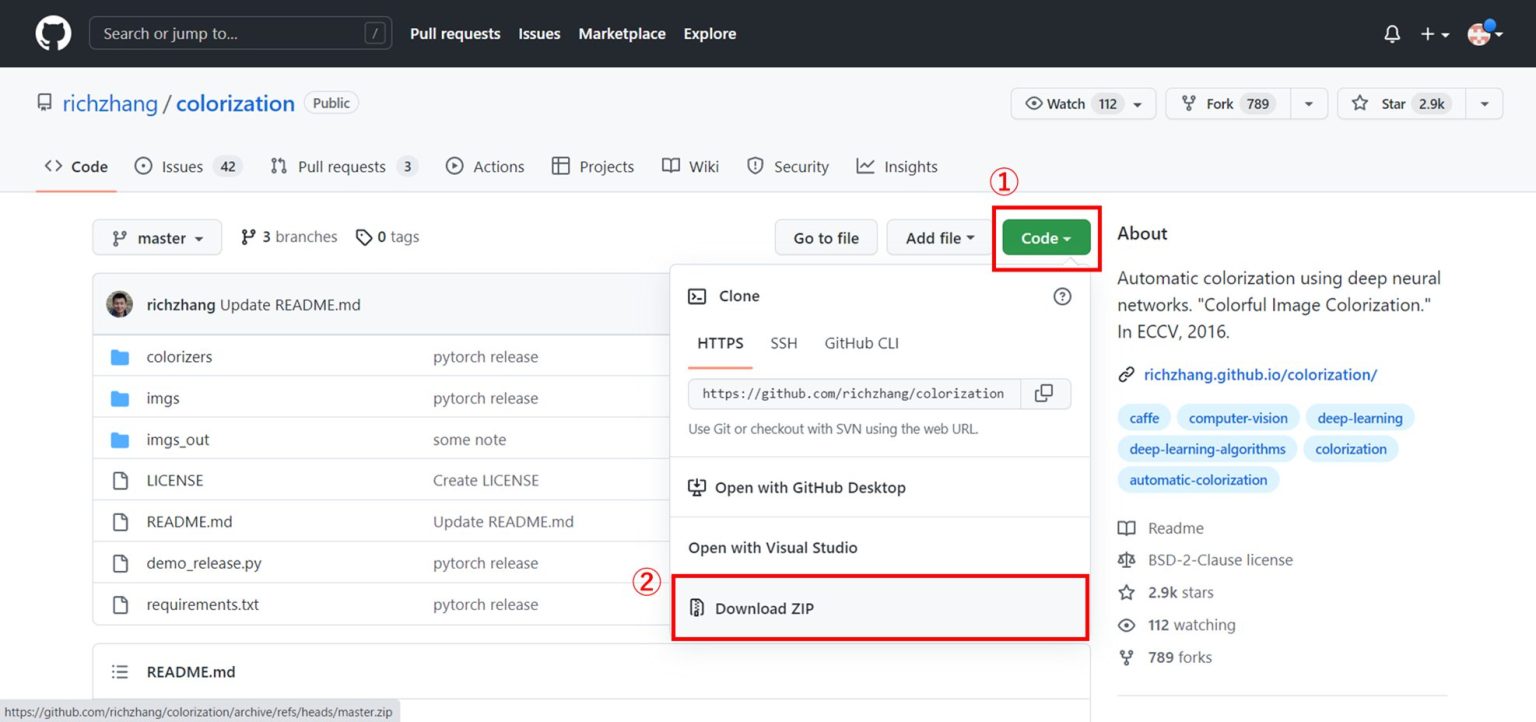1536x722 pixels.
Task: Click richzhang's commit avatar
Action: pos(119,304)
